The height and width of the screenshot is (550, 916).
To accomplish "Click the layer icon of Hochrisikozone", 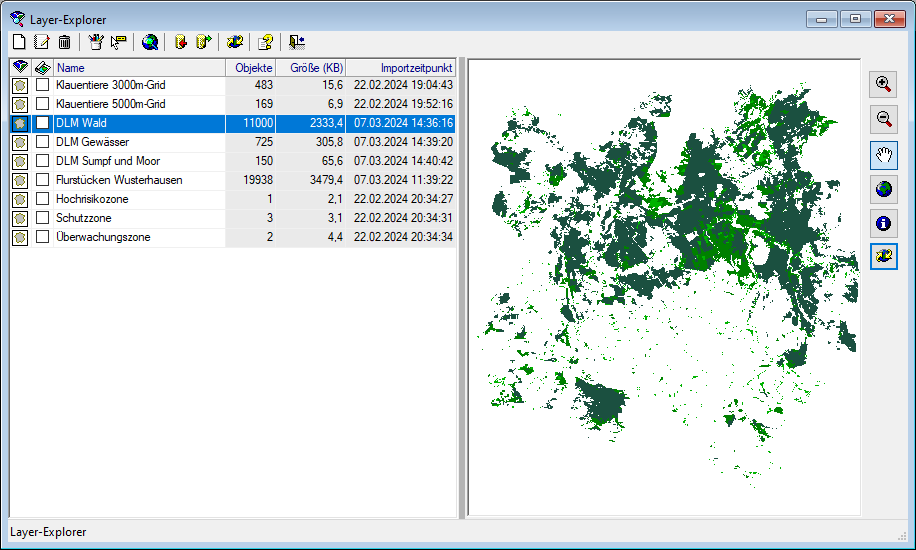I will pyautogui.click(x=20, y=199).
